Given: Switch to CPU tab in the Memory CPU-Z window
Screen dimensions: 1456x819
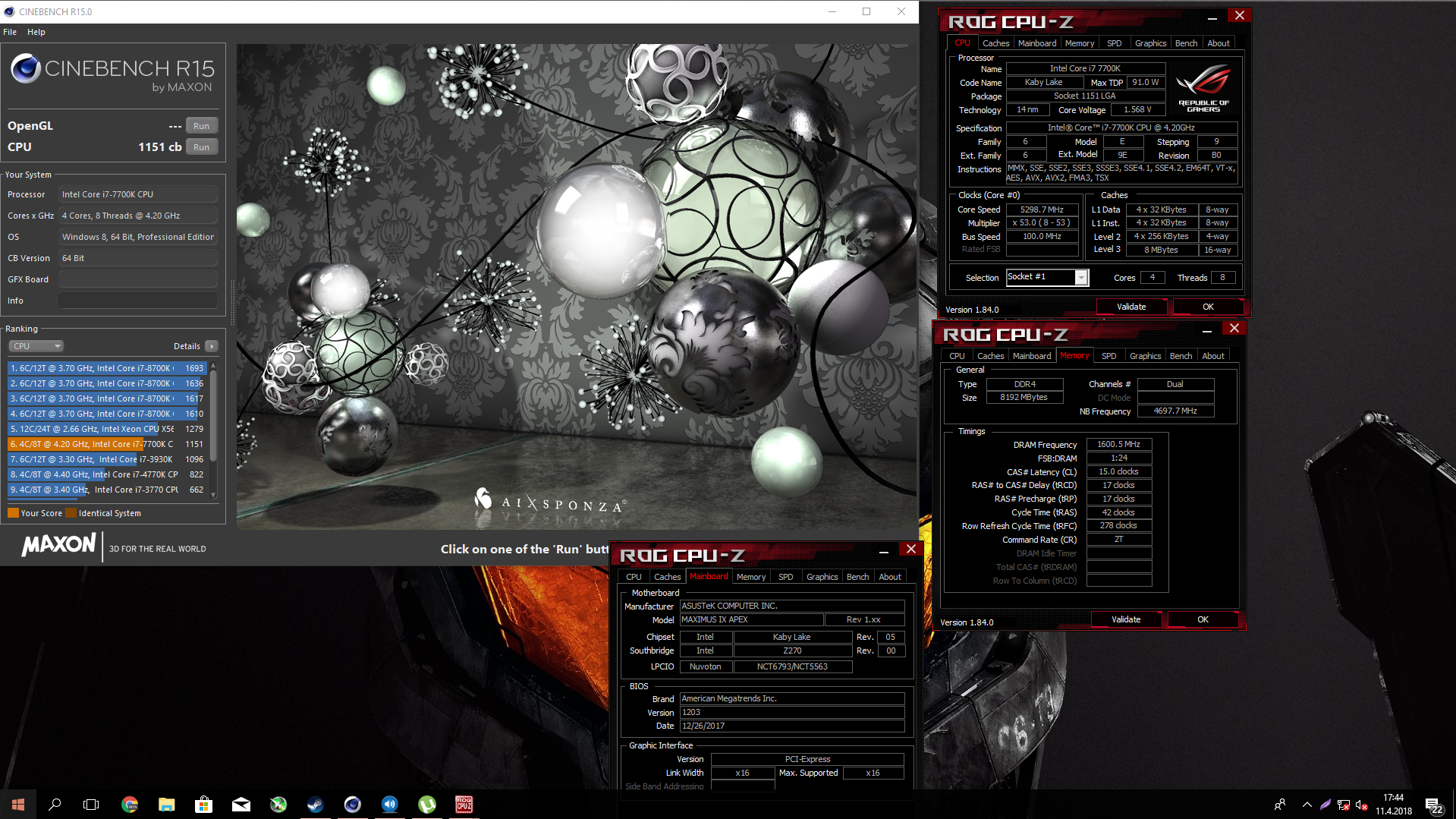Looking at the screenshot, I should pos(958,356).
